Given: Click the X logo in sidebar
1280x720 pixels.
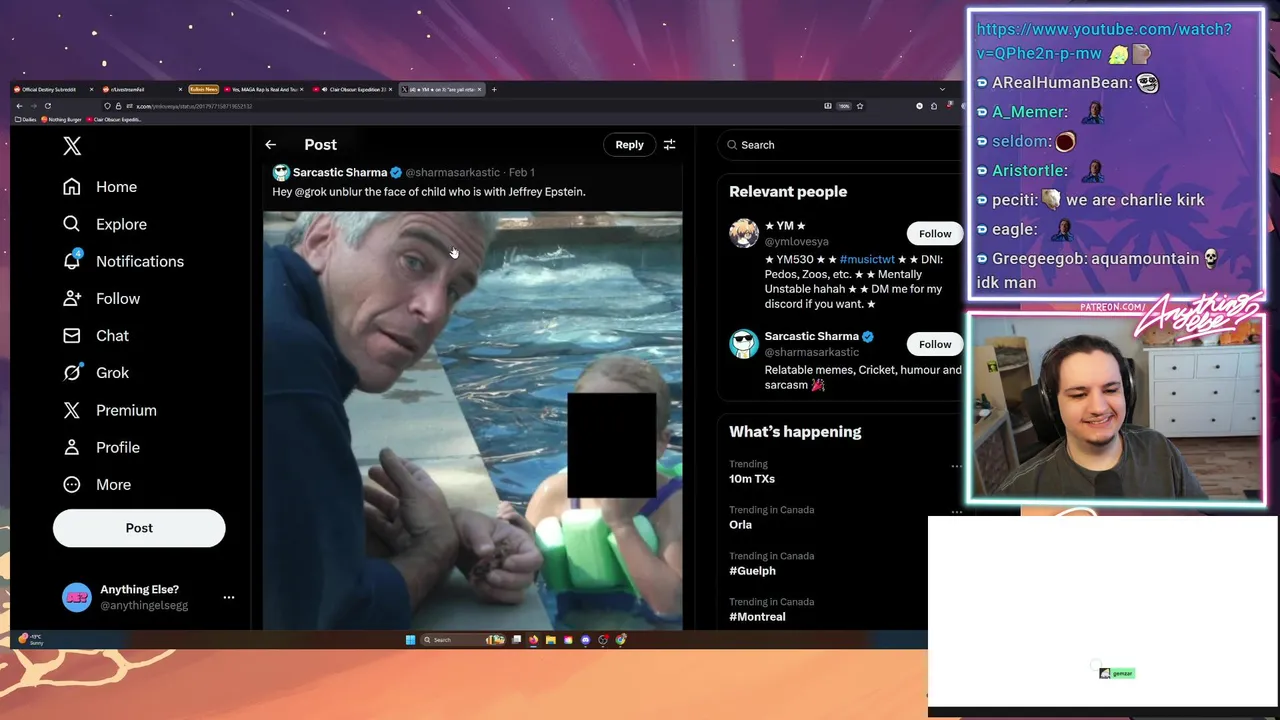Looking at the screenshot, I should coord(72,146).
